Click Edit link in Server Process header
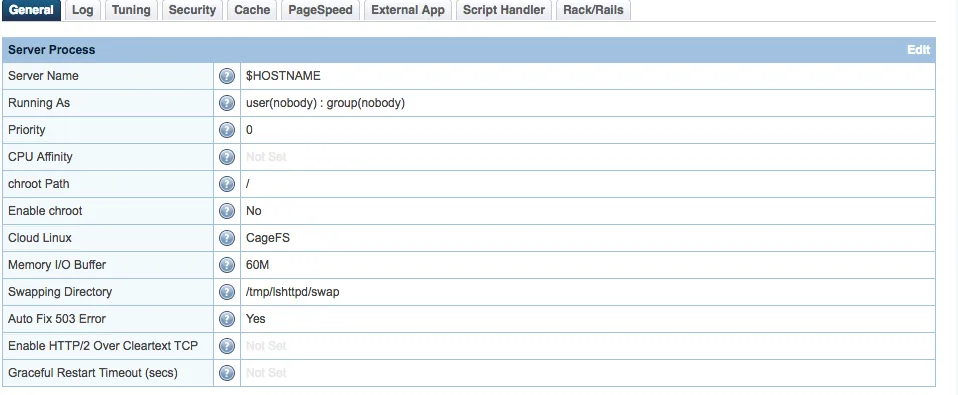 918,50
